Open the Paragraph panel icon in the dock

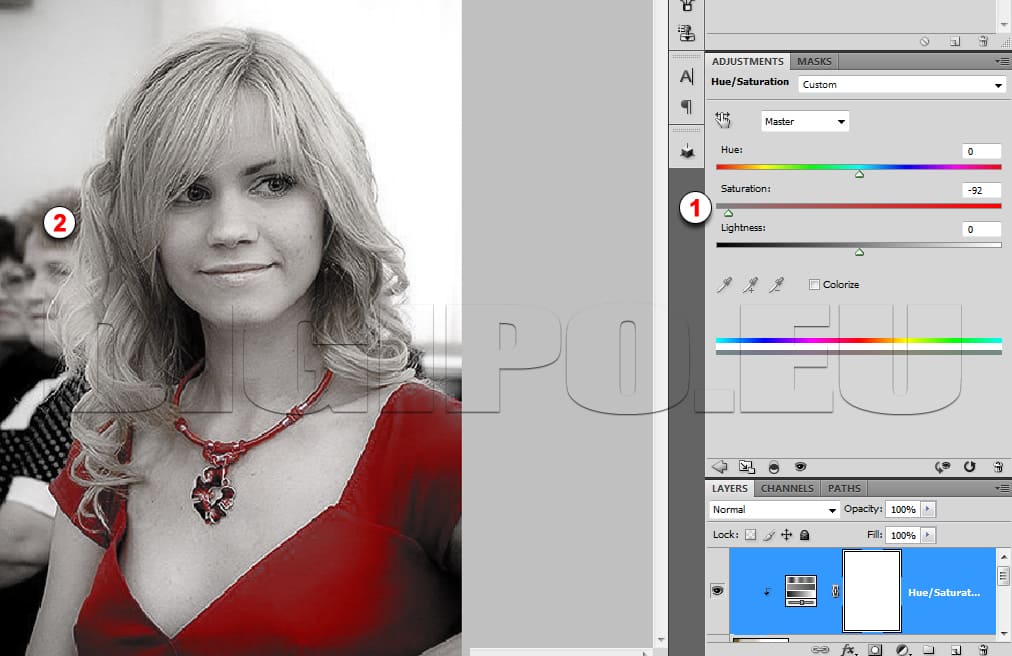point(686,107)
